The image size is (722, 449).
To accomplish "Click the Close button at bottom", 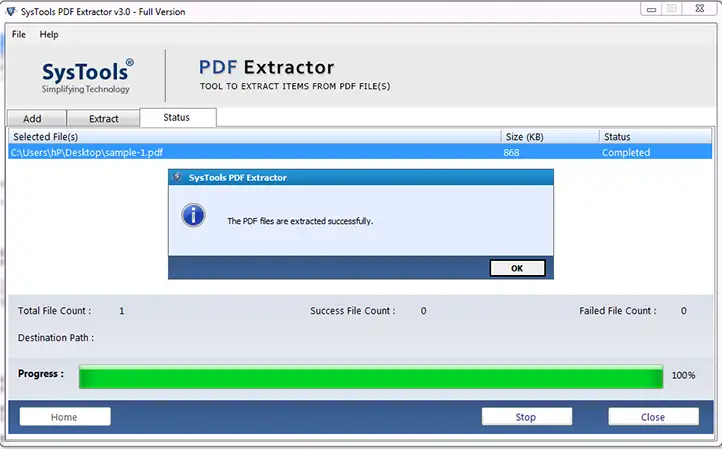I will click(x=653, y=417).
